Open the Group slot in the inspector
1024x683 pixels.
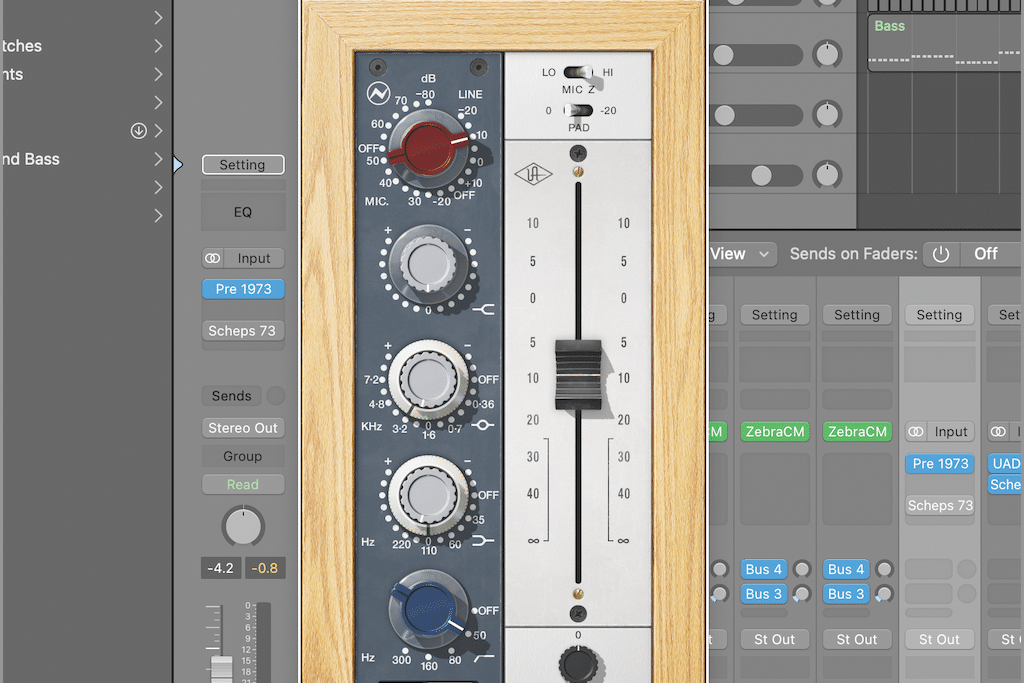click(x=243, y=456)
